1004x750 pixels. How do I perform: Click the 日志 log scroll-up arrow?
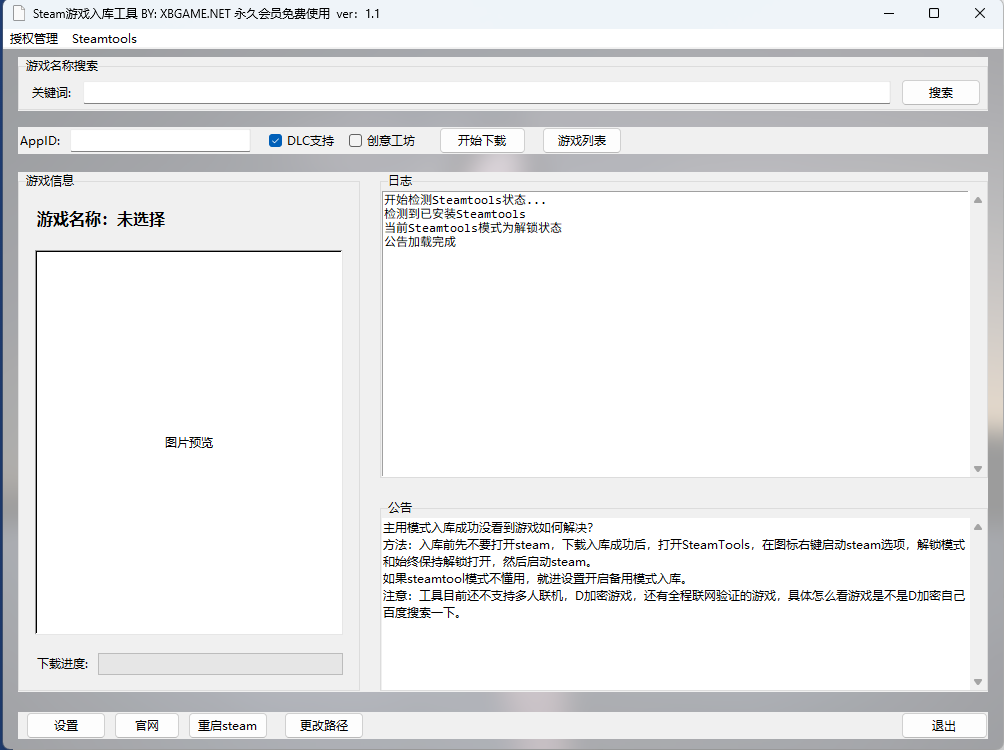977,198
